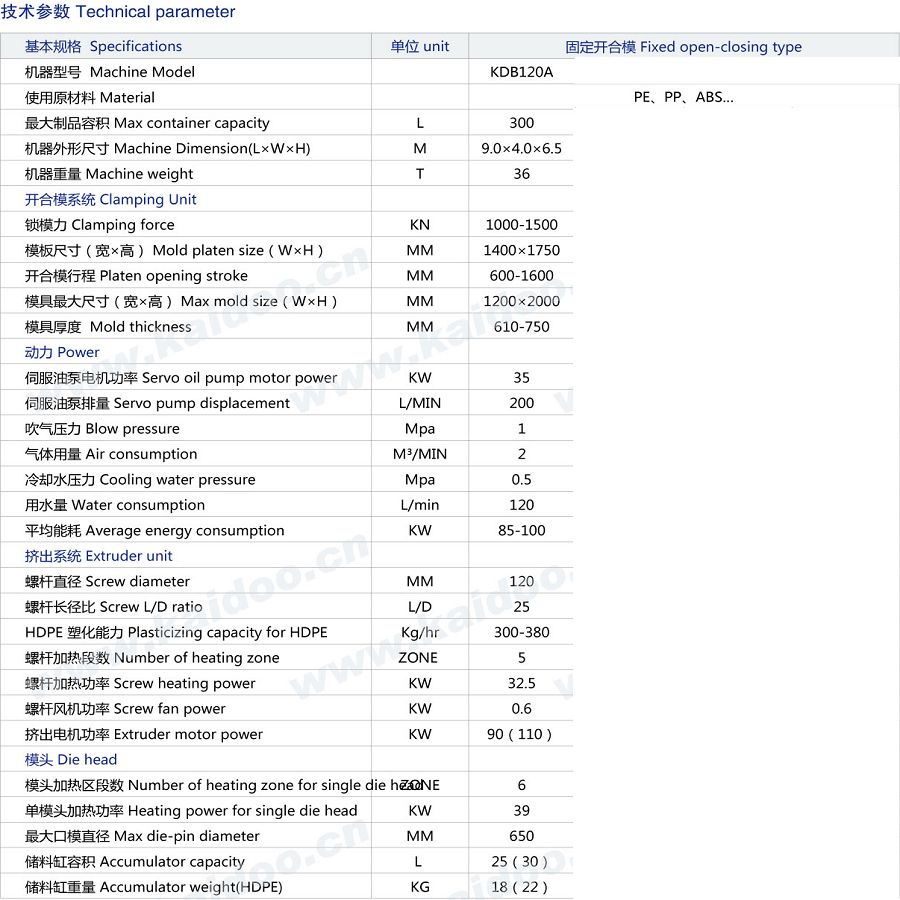Select the screw heating value '32.5'
Viewport: 900px width, 900px height.
tap(521, 683)
